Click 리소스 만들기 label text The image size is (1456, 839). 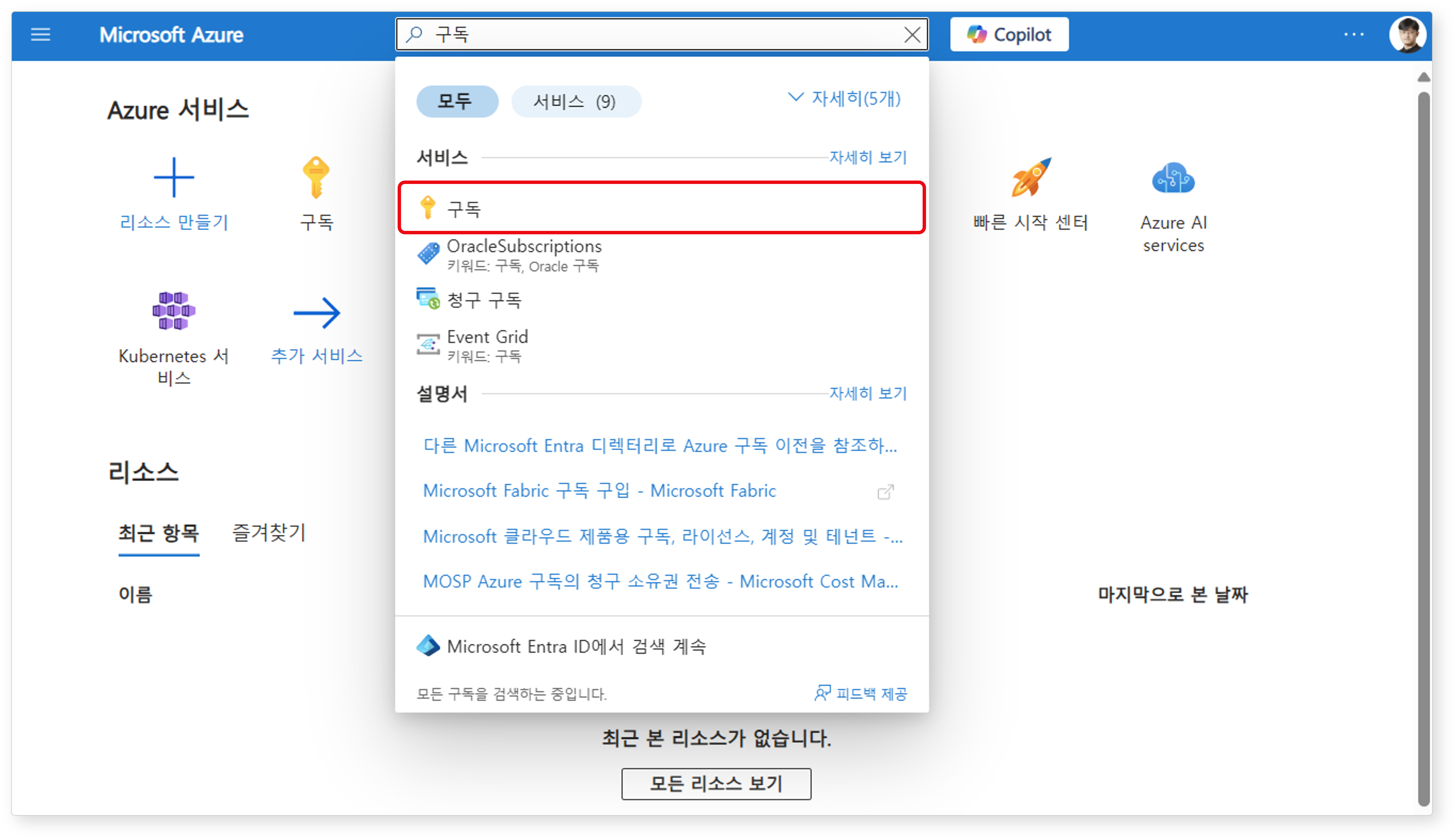coord(174,222)
